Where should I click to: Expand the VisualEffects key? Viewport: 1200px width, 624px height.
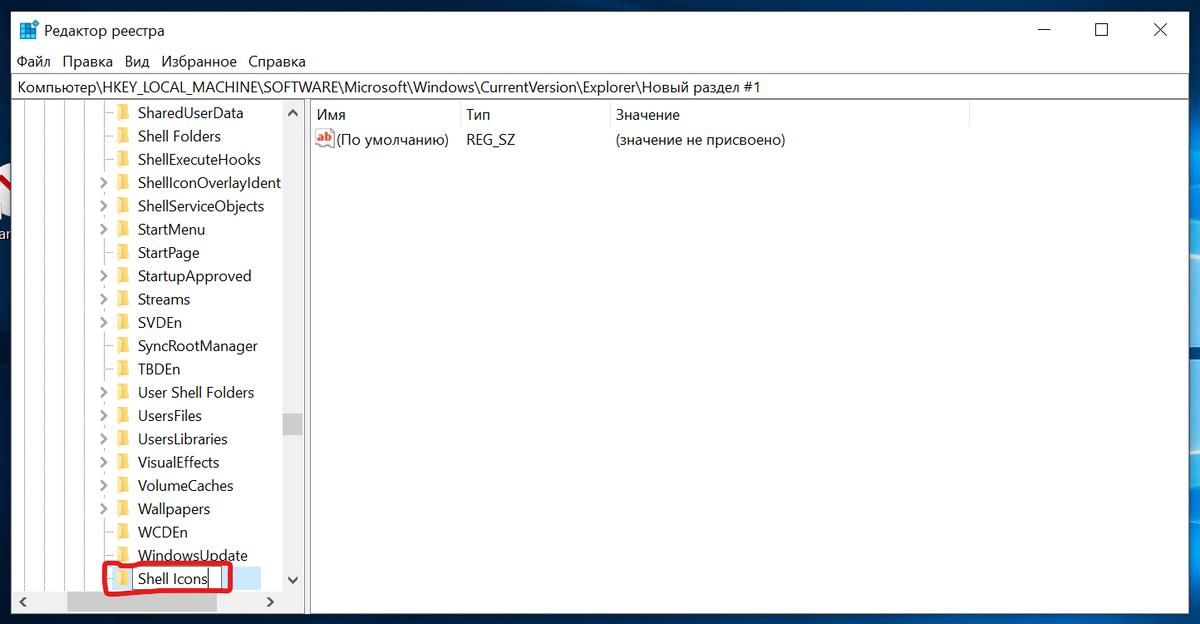pos(104,462)
